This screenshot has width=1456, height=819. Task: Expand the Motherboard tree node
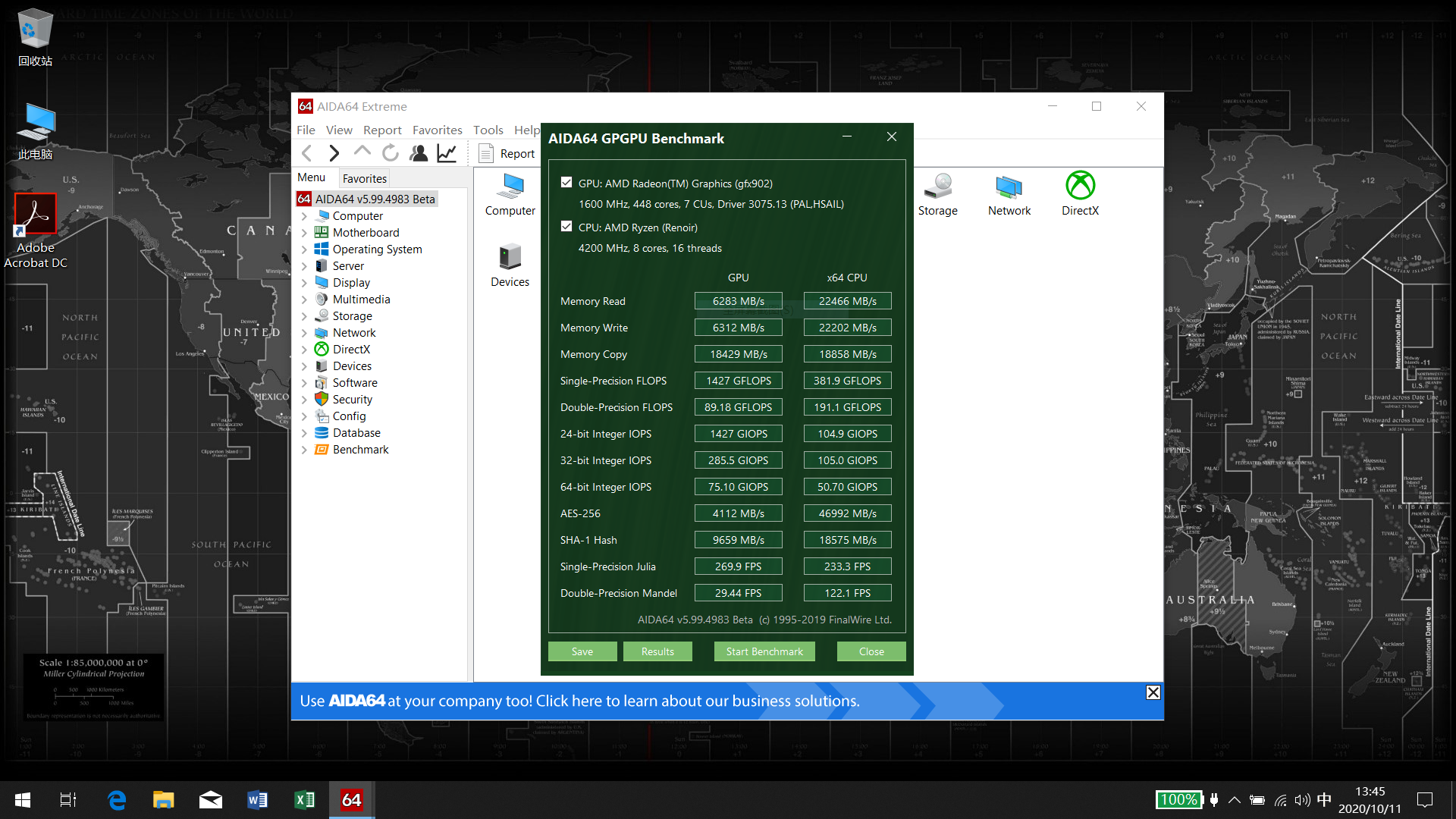pos(305,233)
